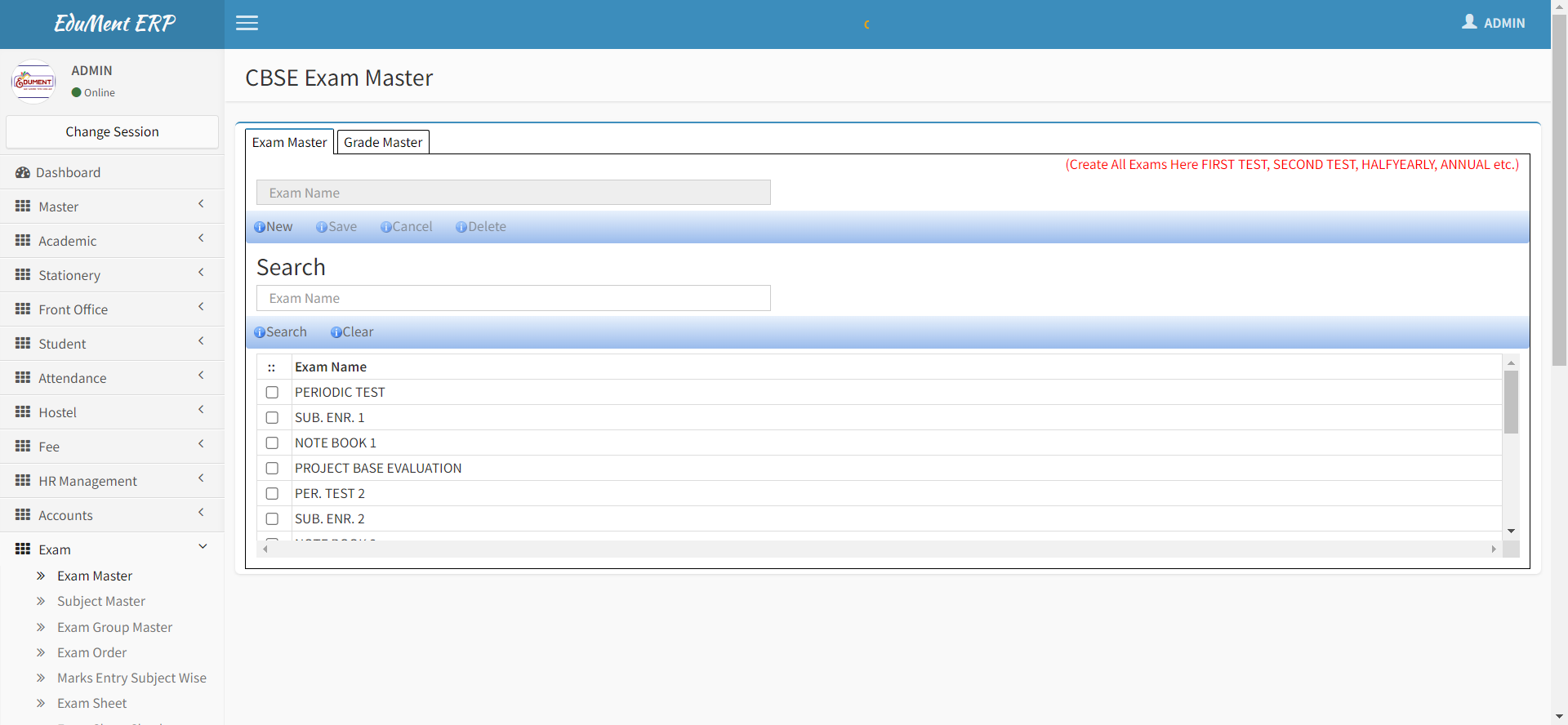Click the Dashboard gauge icon
The width and height of the screenshot is (1568, 725).
[x=23, y=172]
